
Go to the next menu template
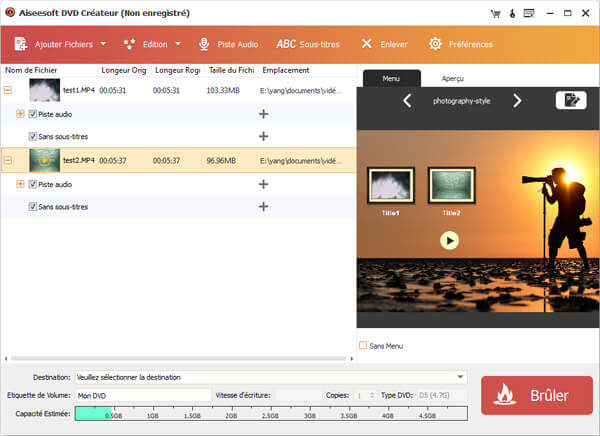click(517, 100)
